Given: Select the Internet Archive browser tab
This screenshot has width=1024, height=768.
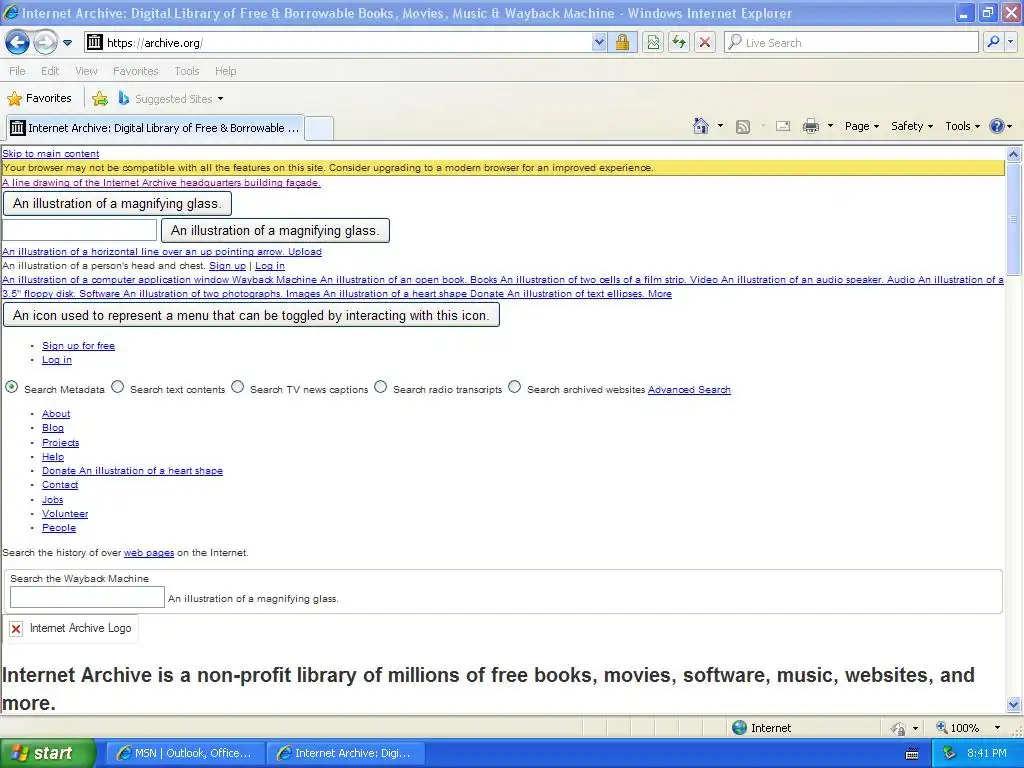Looking at the screenshot, I should click(155, 128).
